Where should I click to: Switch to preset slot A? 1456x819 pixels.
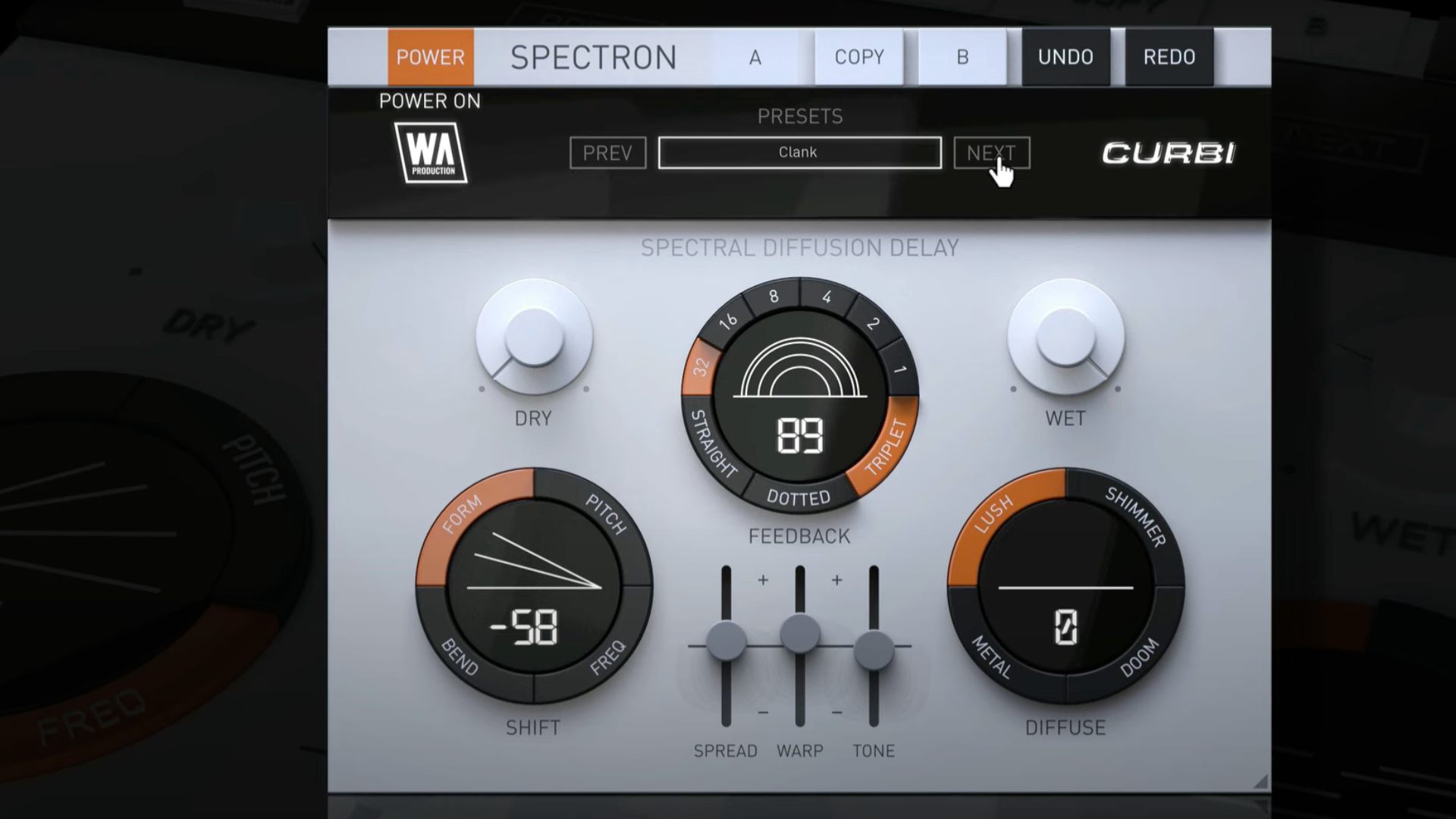(755, 57)
